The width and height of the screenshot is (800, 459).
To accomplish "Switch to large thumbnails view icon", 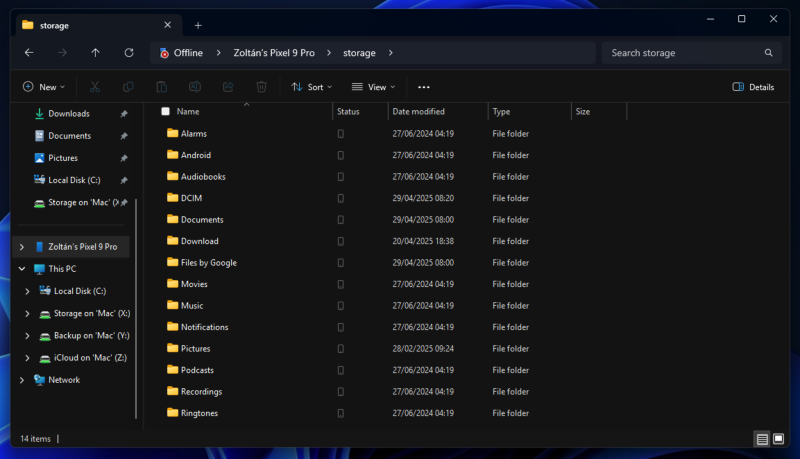I will pos(778,439).
